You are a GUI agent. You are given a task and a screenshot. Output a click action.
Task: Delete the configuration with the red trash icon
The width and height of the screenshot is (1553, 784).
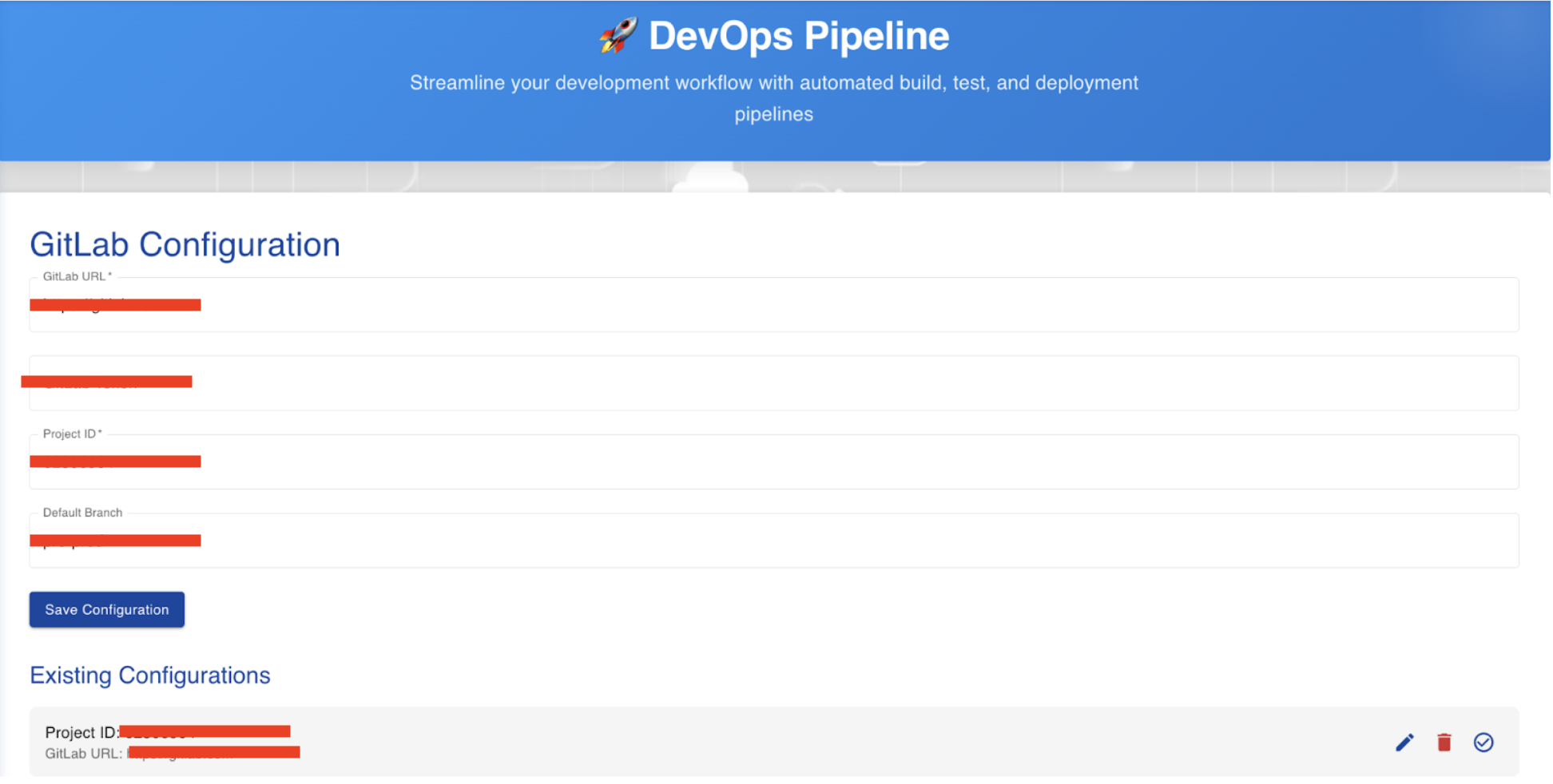click(x=1444, y=742)
